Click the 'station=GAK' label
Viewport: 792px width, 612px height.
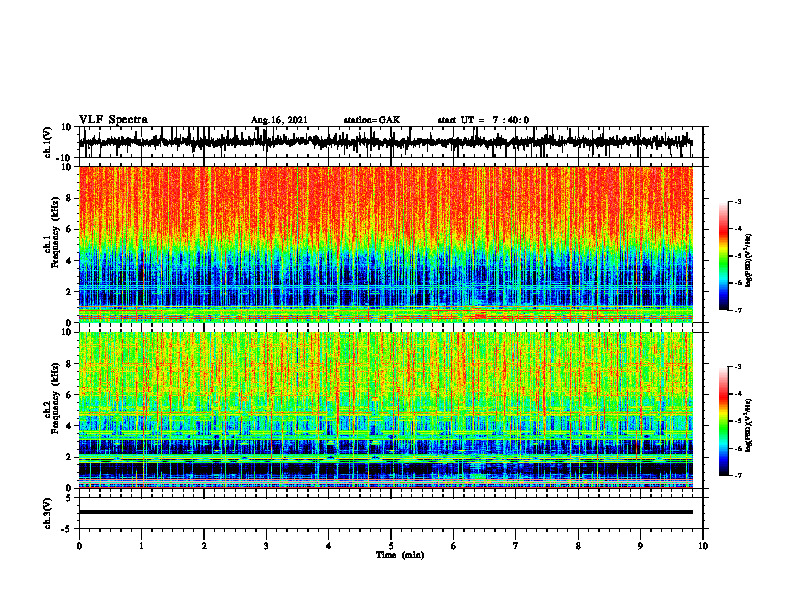coord(372,120)
